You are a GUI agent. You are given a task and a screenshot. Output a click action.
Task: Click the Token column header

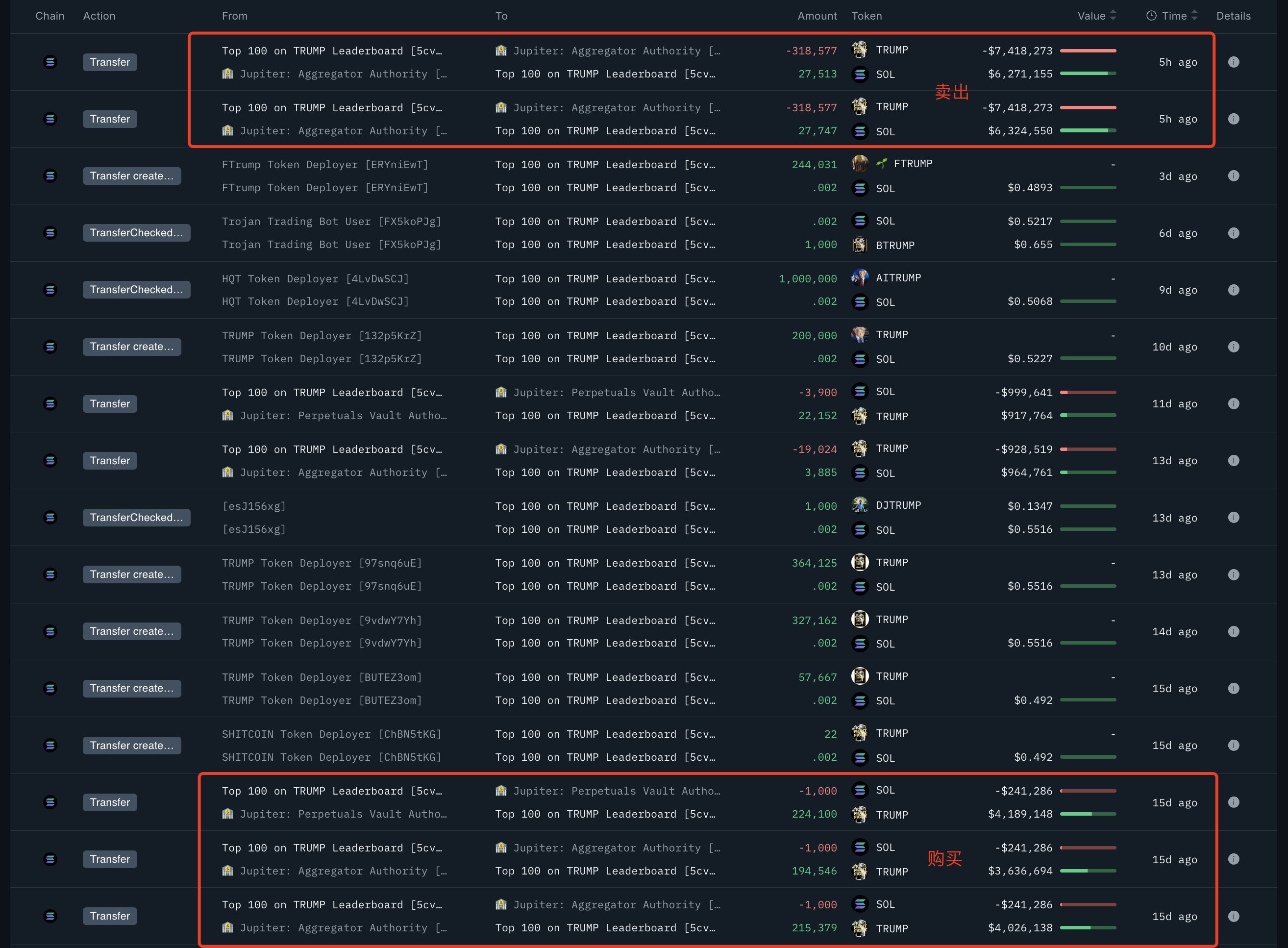pos(867,16)
